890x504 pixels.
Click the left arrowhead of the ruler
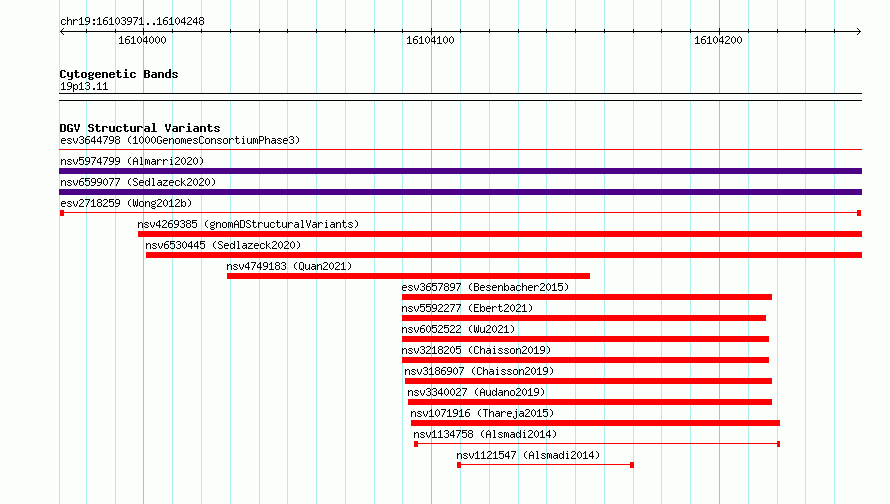pos(62,31)
